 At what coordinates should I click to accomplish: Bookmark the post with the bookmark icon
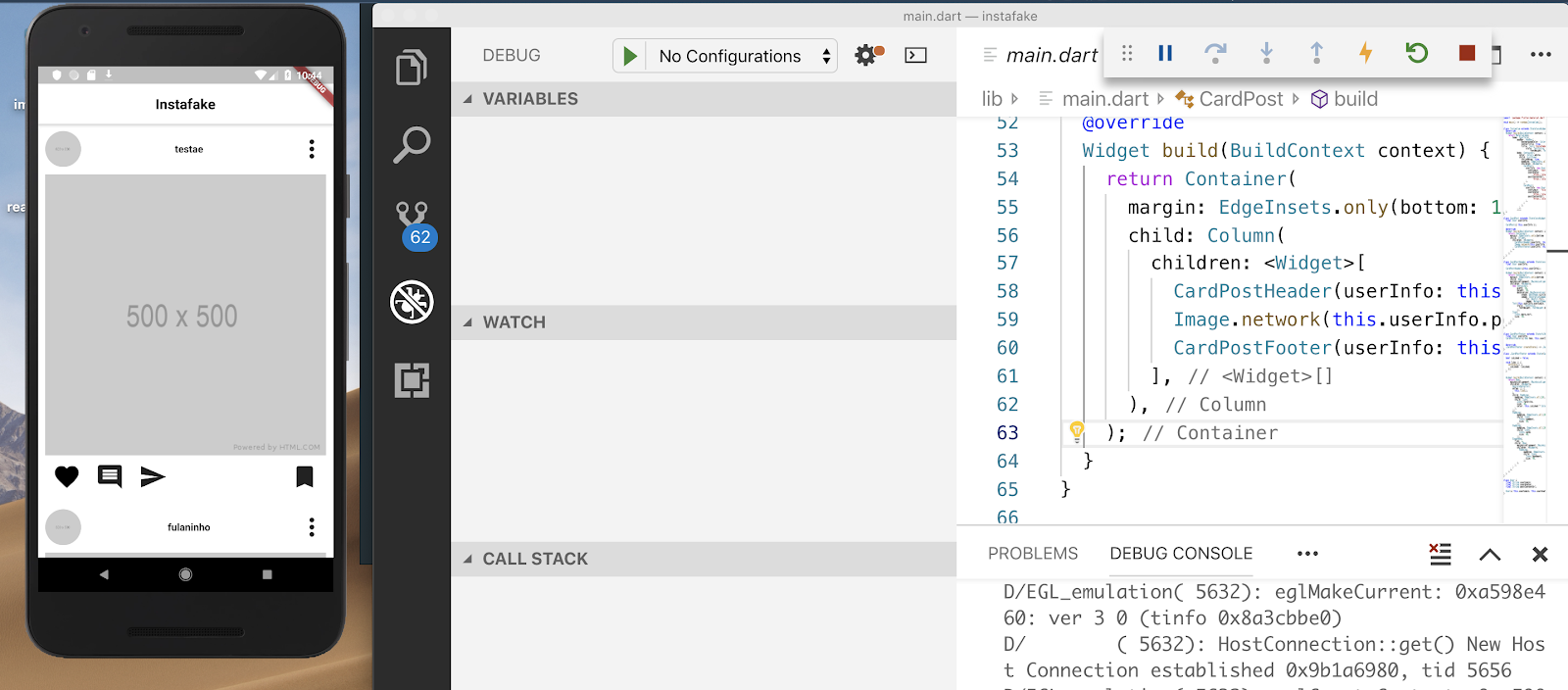pos(305,476)
